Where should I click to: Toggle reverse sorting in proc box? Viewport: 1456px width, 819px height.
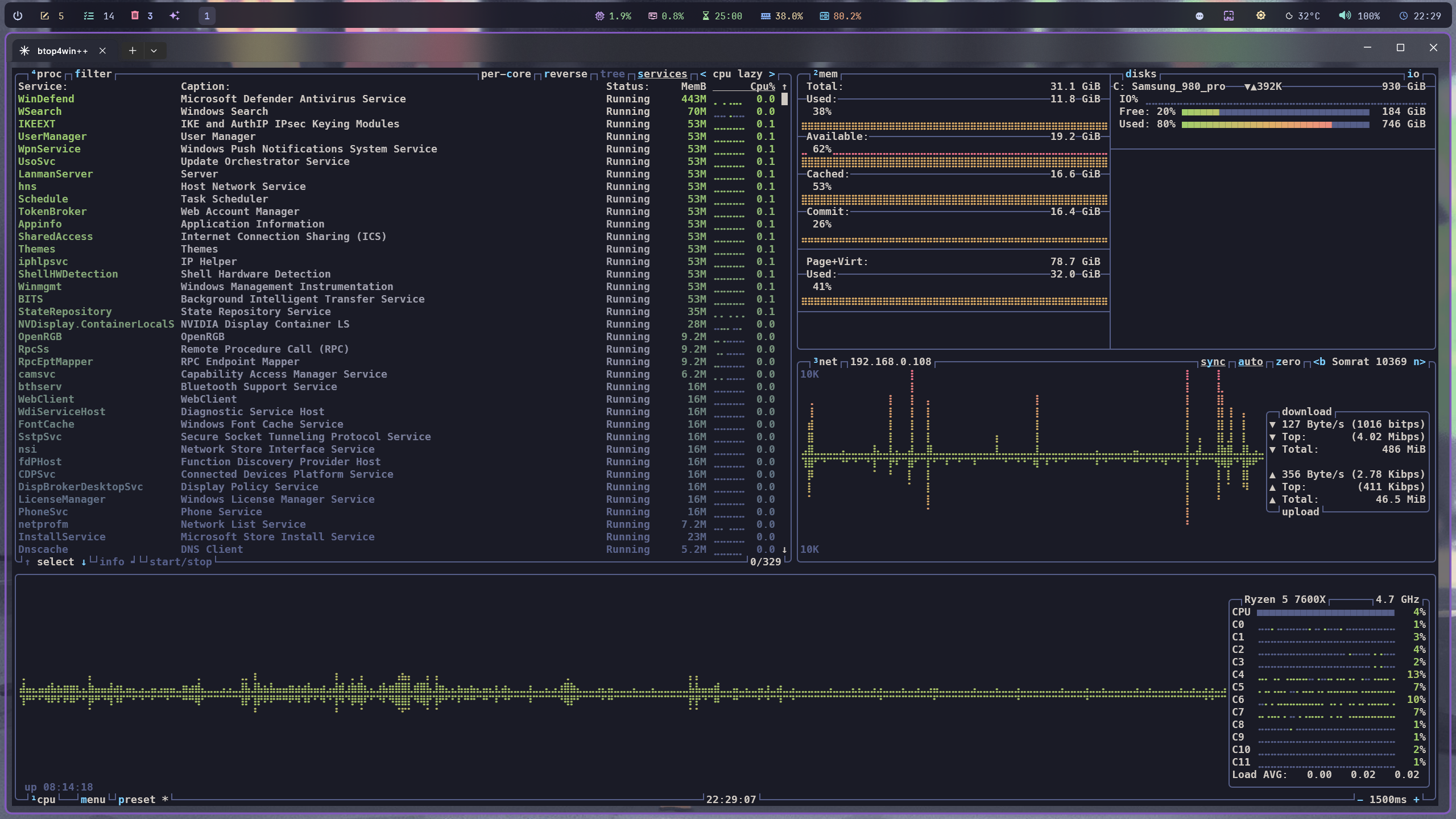click(565, 74)
